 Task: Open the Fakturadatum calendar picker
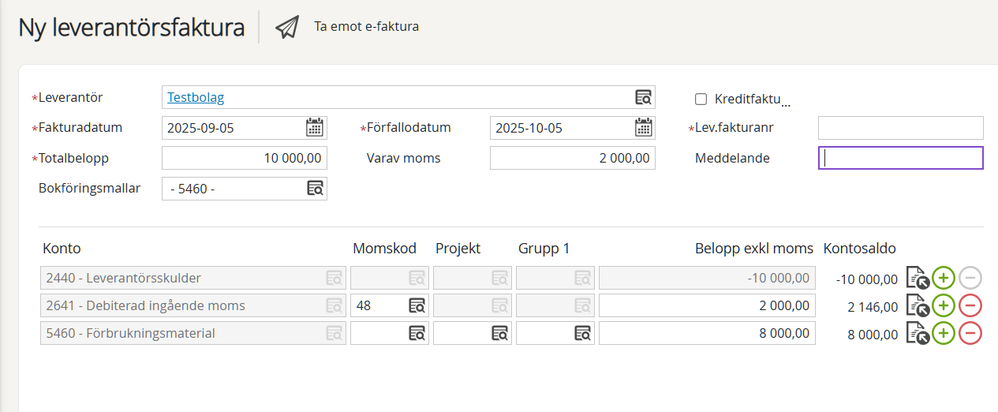(x=314, y=127)
